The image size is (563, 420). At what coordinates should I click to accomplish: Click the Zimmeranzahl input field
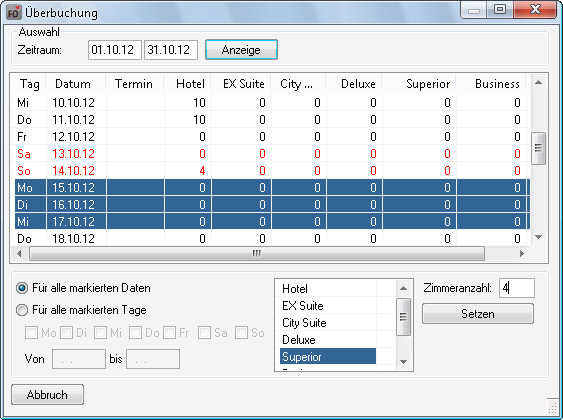tap(517, 288)
